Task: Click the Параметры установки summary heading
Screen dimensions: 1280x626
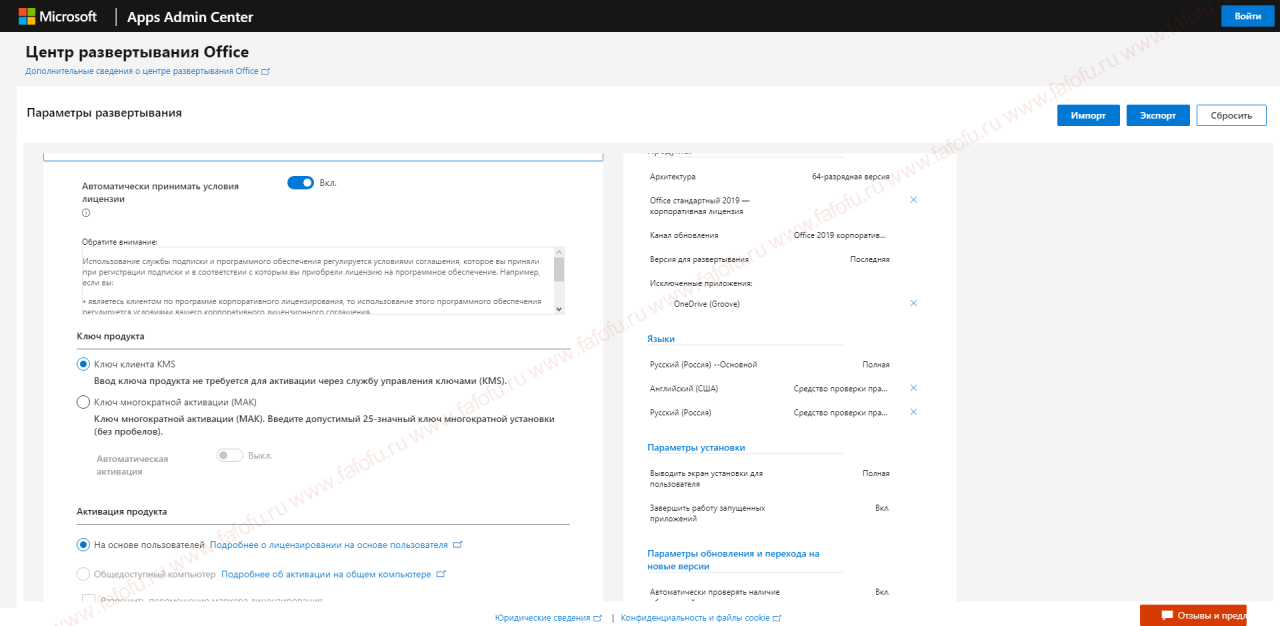Action: coord(696,447)
